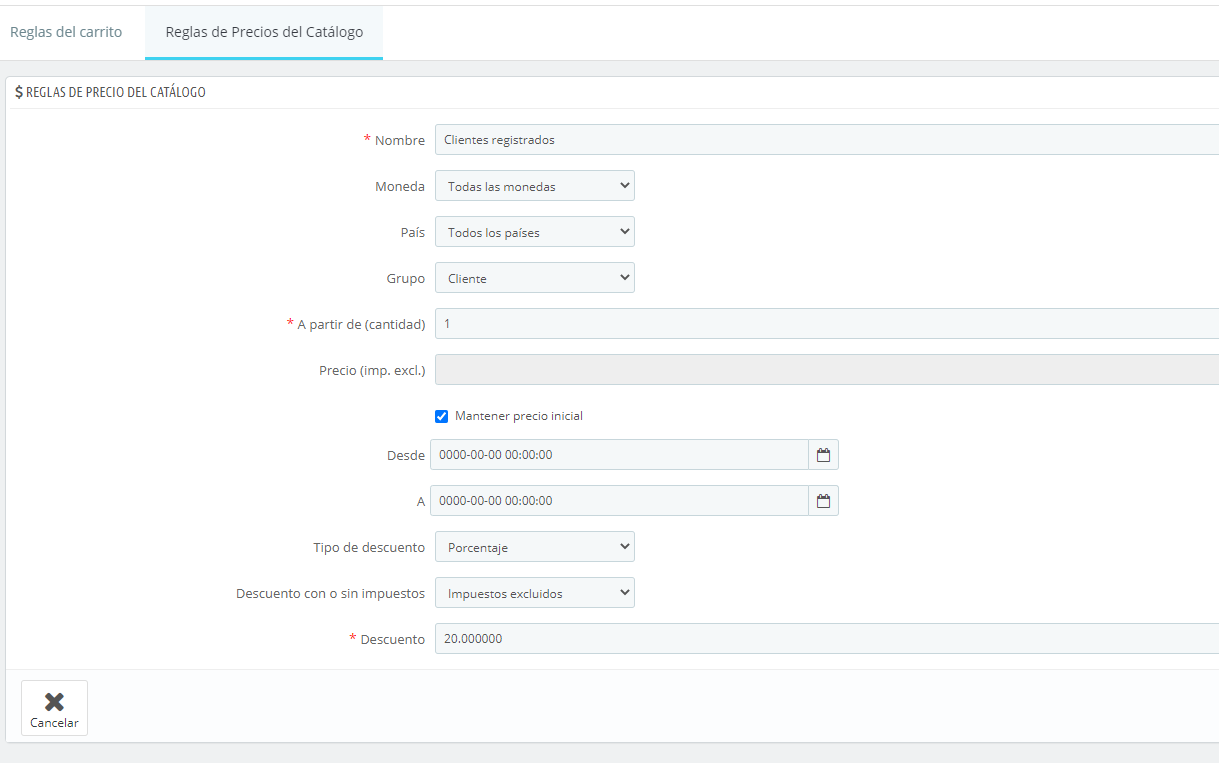1219x763 pixels.
Task: Uncheck Mantener precio inicial checkbox
Action: point(442,416)
